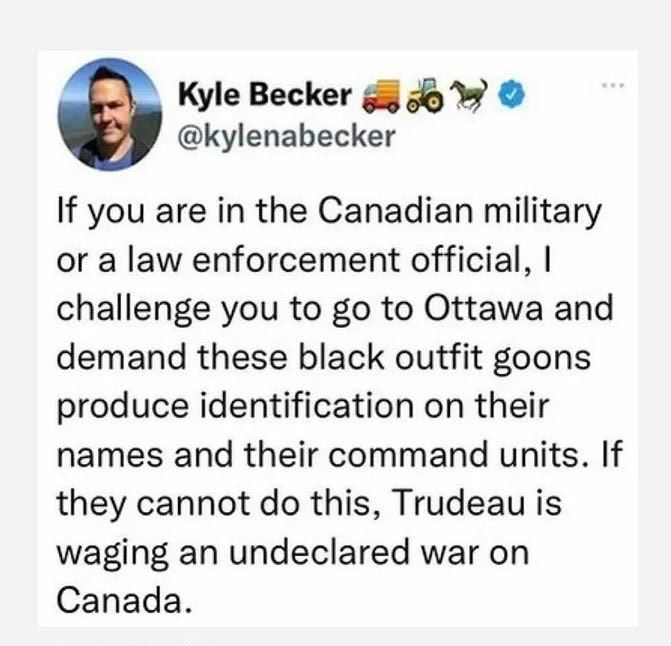Viewport: 671px width, 646px height.
Task: Open the three-dot more options menu
Action: pyautogui.click(x=613, y=86)
